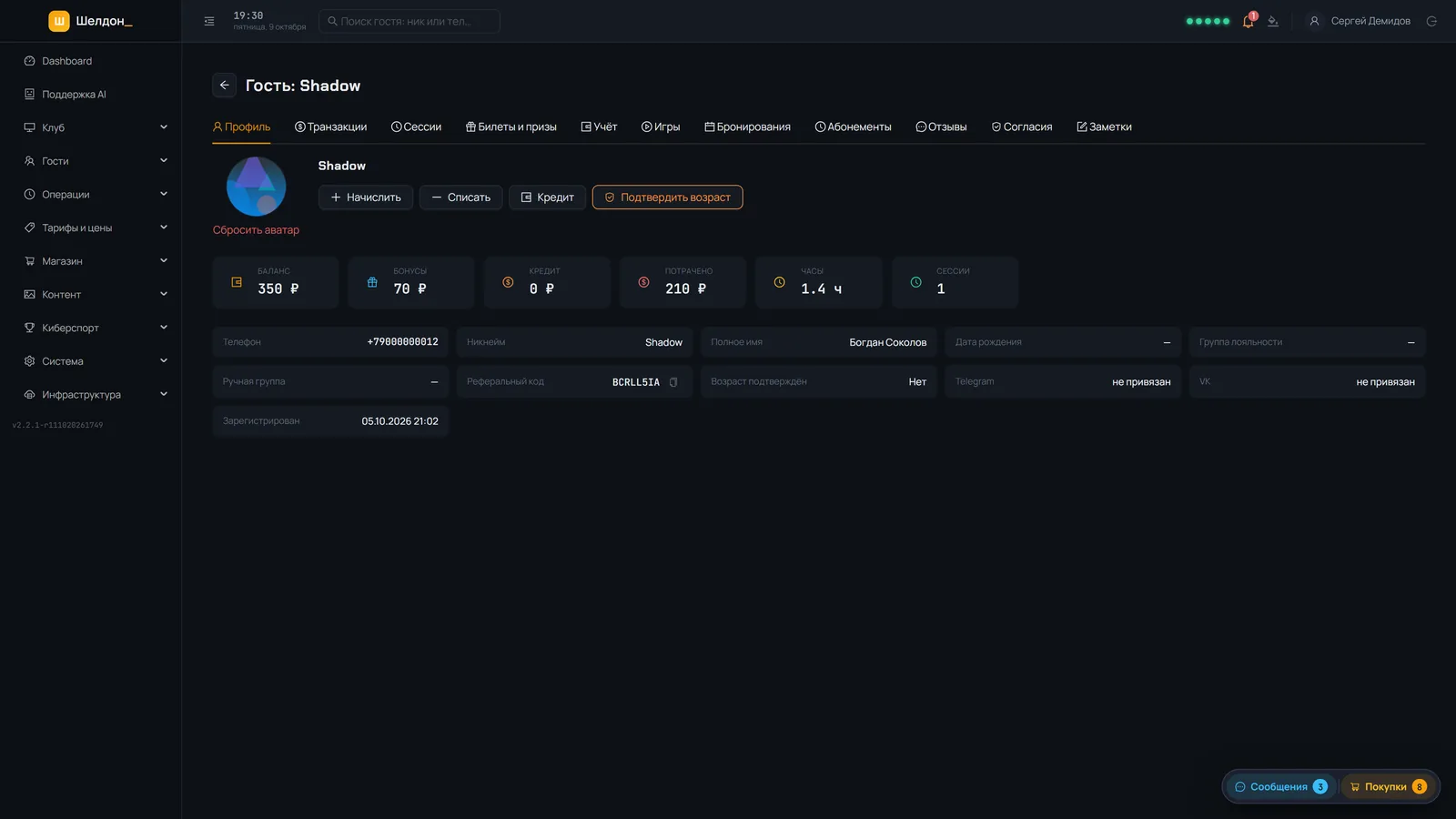Screen dimensions: 1456x819
Task: Go back using the arrow button
Action: pos(224,85)
